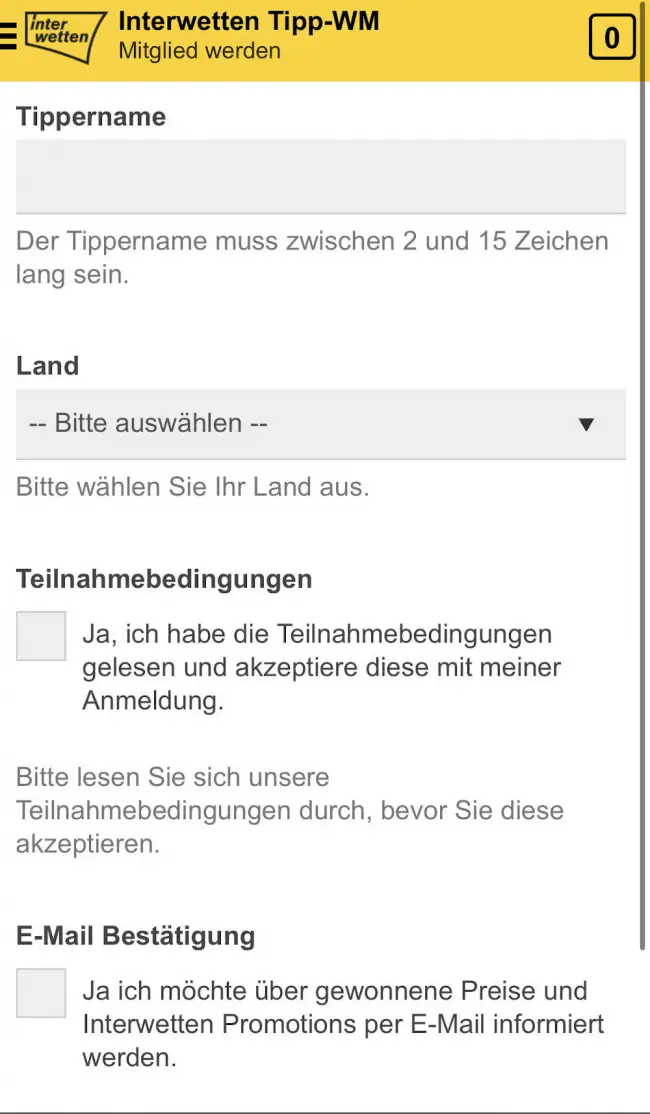
Task: Click the E-Mail Bestätigung heading
Action: [x=136, y=936]
